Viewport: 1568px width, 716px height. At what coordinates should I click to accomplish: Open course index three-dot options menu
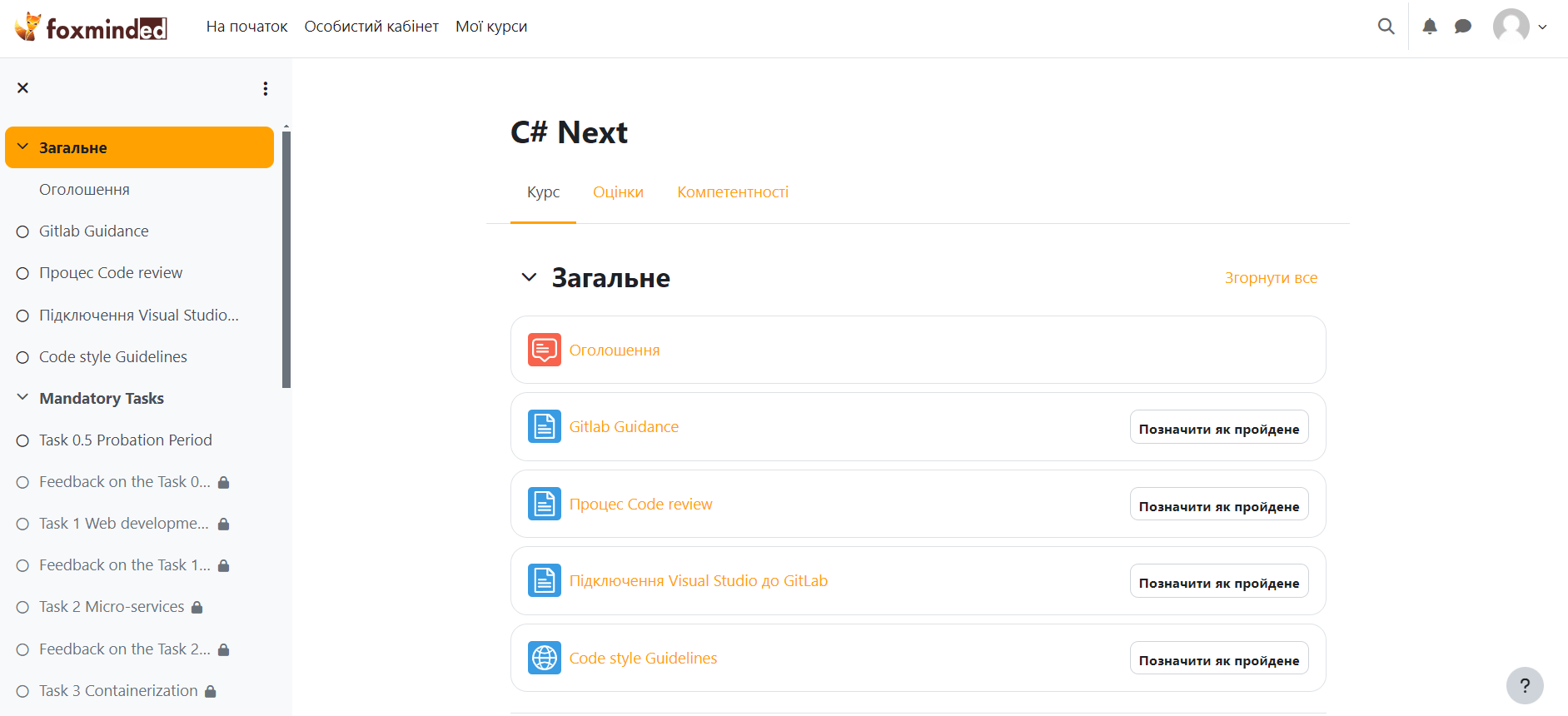[266, 89]
